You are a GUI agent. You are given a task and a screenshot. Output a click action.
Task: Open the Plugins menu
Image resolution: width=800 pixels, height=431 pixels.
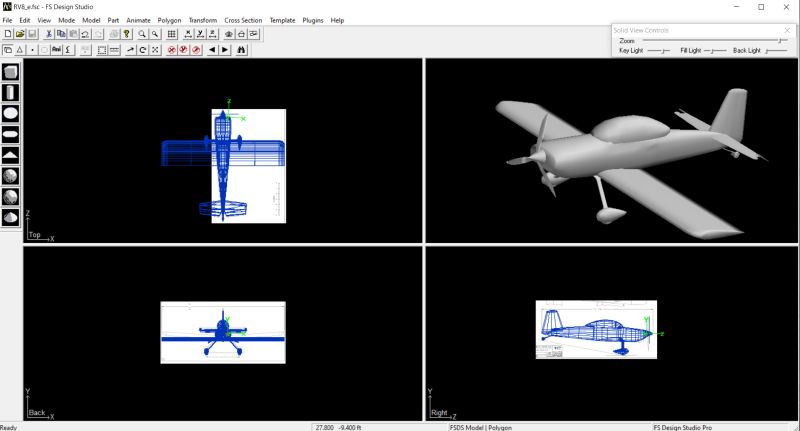click(x=313, y=20)
